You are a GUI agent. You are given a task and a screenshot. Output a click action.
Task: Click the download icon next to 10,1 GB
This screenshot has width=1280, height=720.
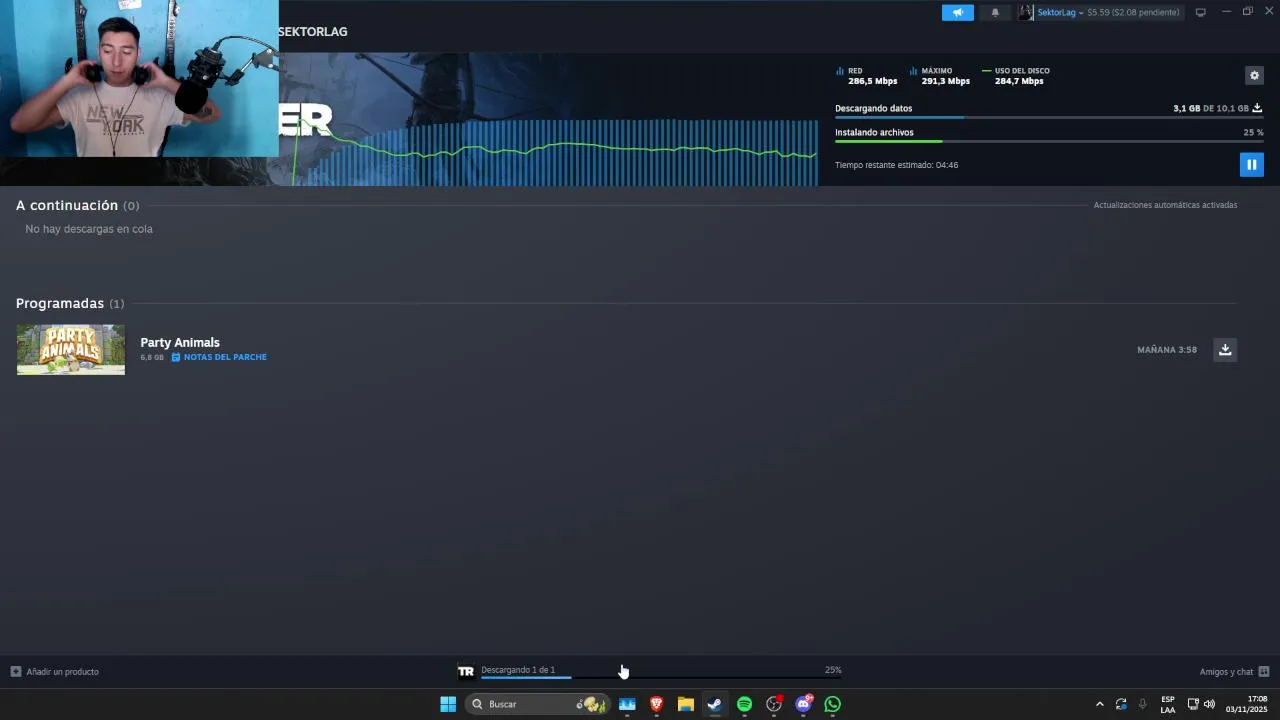1257,108
